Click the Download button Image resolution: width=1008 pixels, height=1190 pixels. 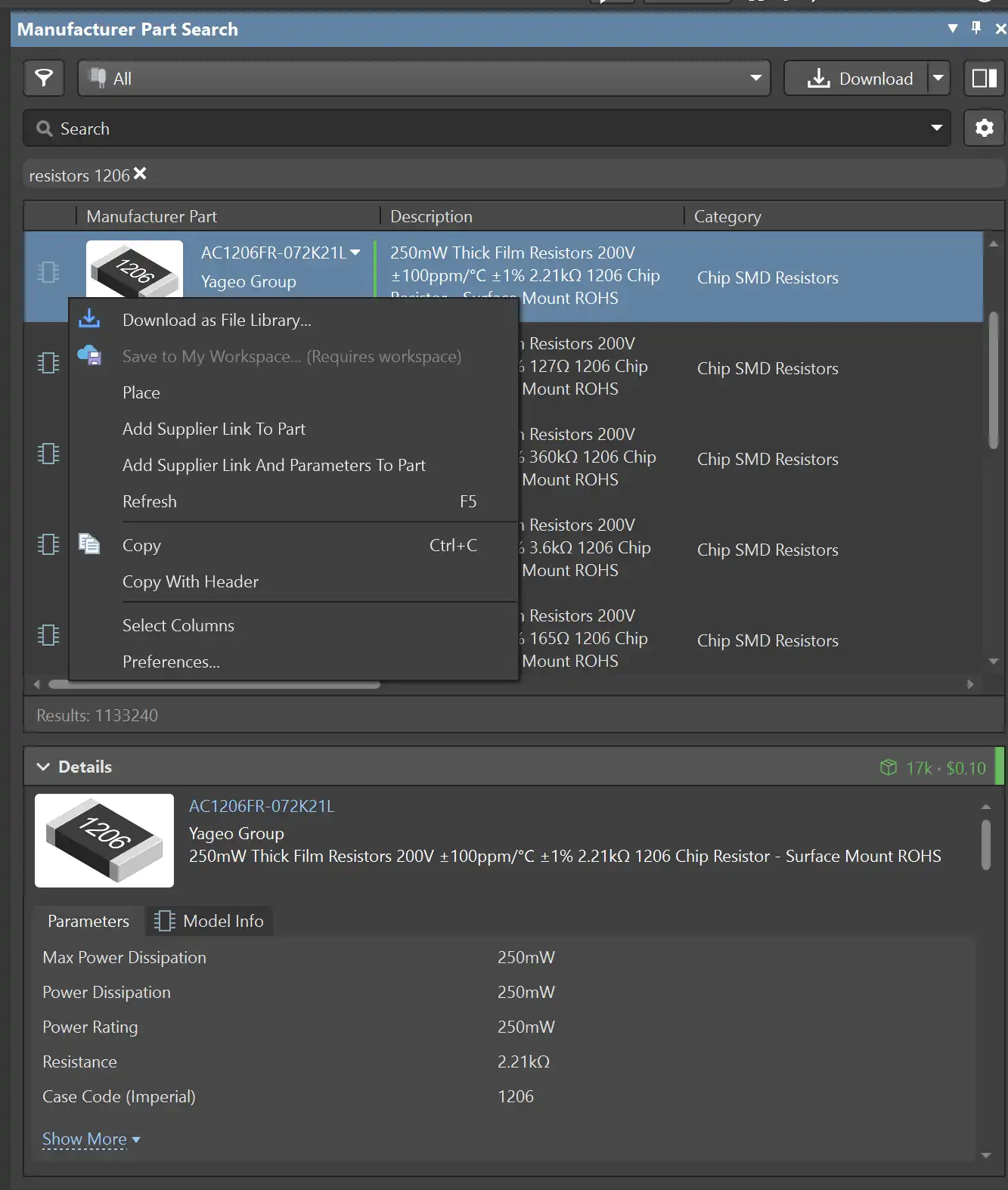pyautogui.click(x=860, y=79)
